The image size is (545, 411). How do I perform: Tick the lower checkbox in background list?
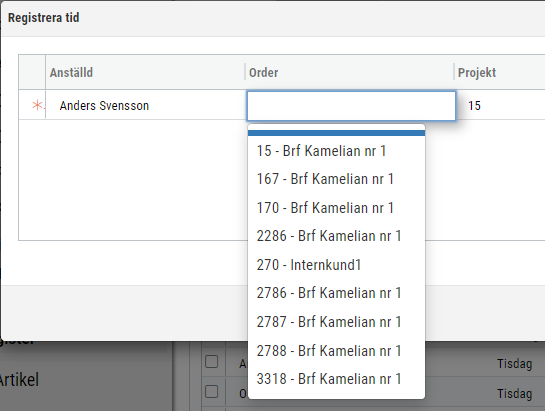(211, 392)
